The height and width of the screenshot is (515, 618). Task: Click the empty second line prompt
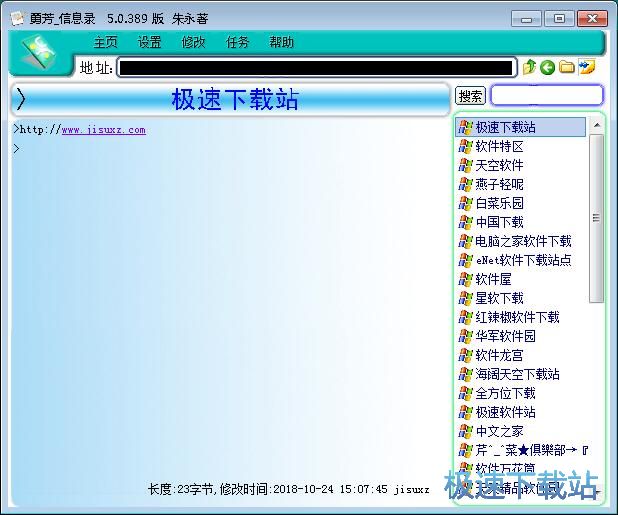(16, 149)
